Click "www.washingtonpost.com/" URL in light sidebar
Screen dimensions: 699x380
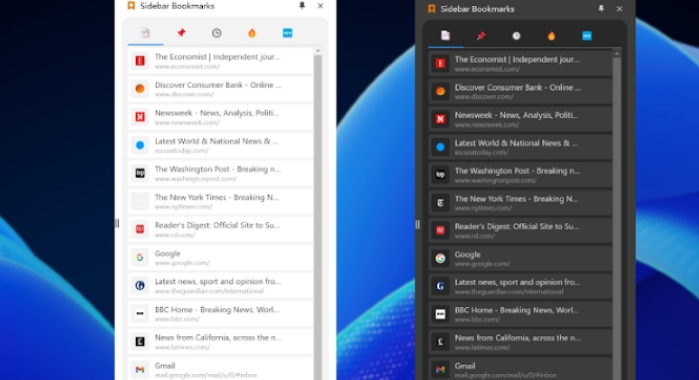[x=196, y=179]
